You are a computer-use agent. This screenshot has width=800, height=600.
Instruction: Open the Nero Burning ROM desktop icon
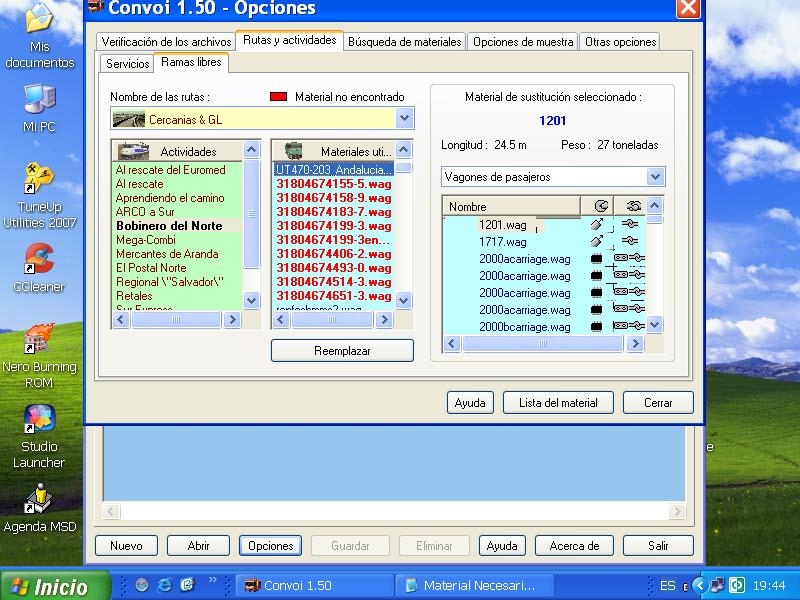tap(39, 340)
